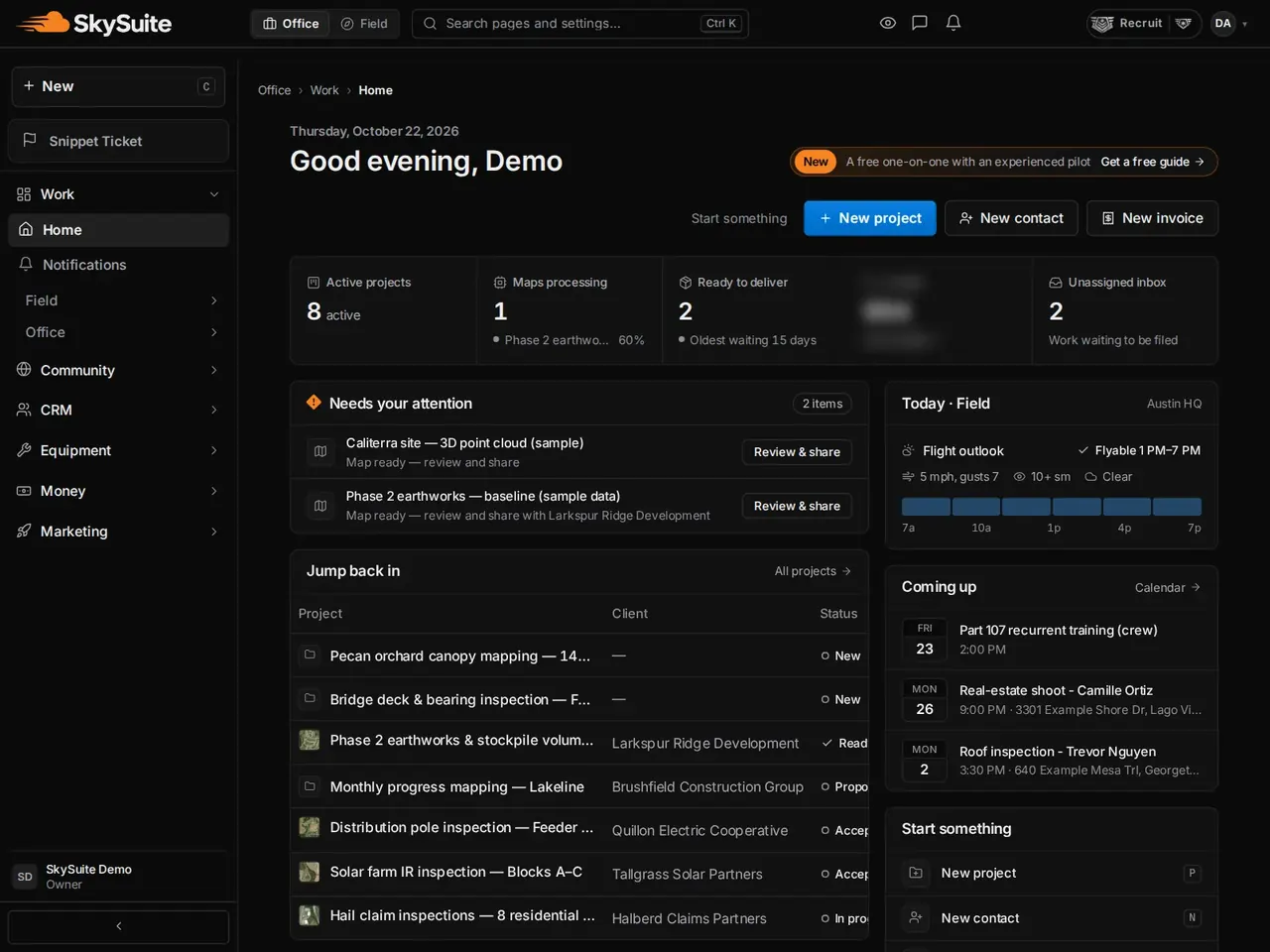
Task: Review & share the Caliterra site map
Action: (797, 452)
